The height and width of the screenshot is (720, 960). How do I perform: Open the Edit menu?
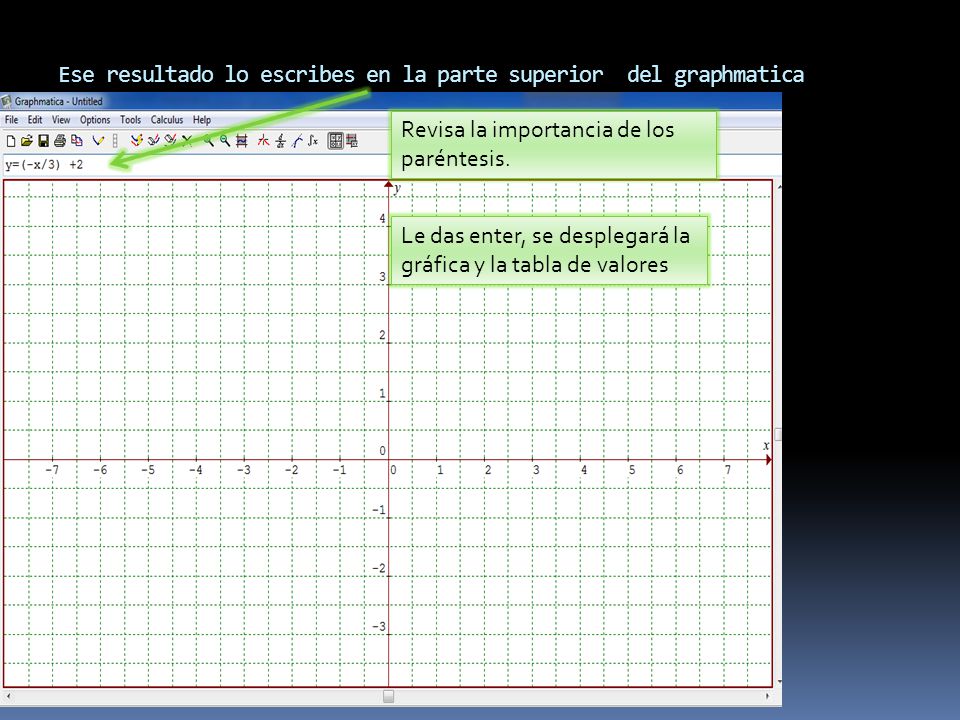[x=35, y=120]
